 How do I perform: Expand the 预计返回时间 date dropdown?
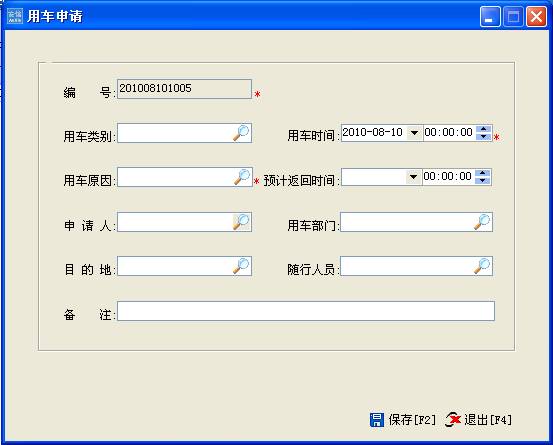413,177
